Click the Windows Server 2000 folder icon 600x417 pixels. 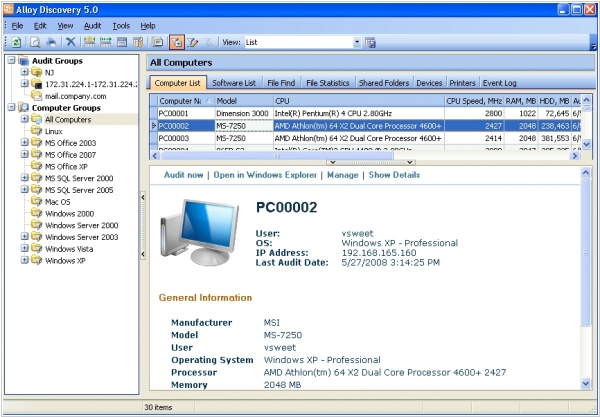[37, 225]
